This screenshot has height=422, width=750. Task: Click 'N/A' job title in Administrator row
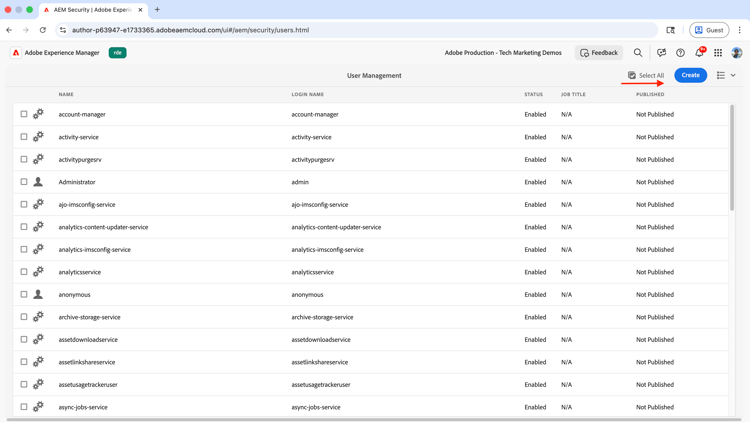pos(566,182)
